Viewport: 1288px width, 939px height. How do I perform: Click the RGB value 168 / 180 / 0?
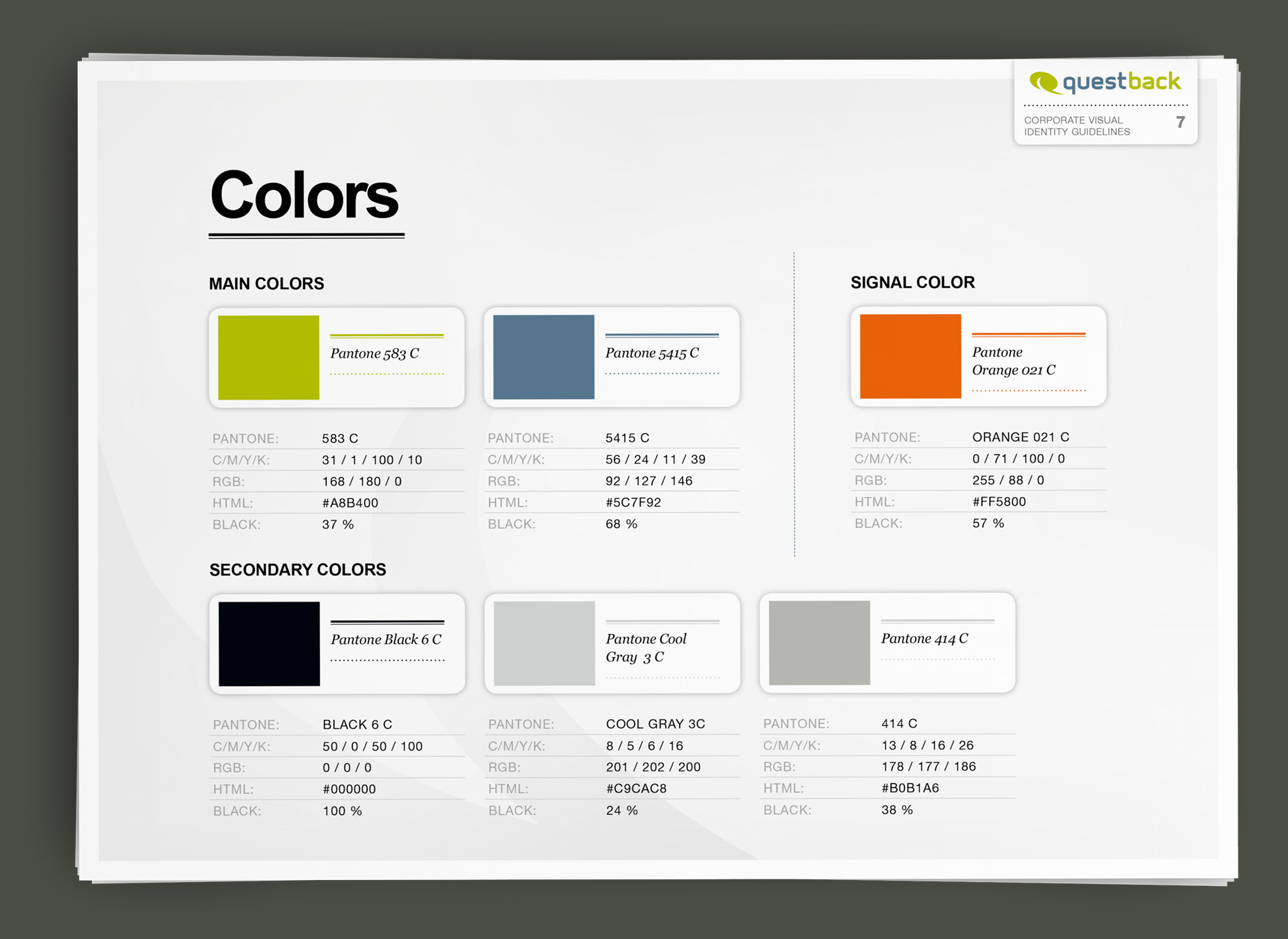tap(362, 482)
